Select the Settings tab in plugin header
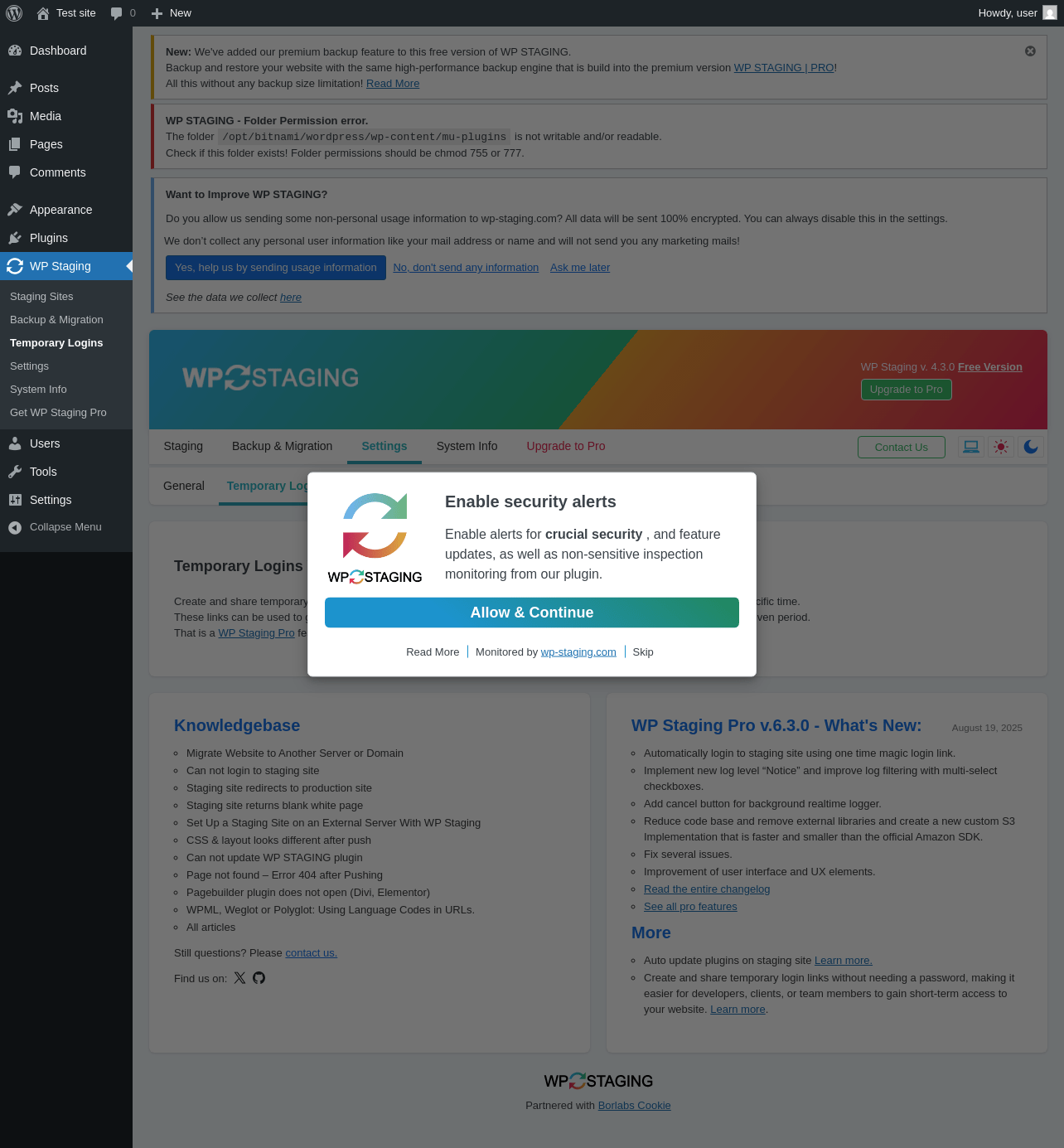 (x=384, y=446)
